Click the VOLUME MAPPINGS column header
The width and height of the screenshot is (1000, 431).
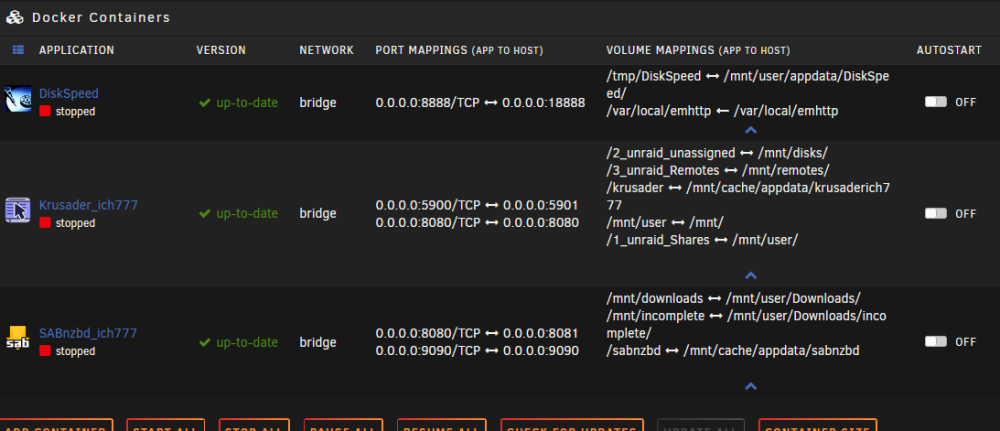pos(698,50)
